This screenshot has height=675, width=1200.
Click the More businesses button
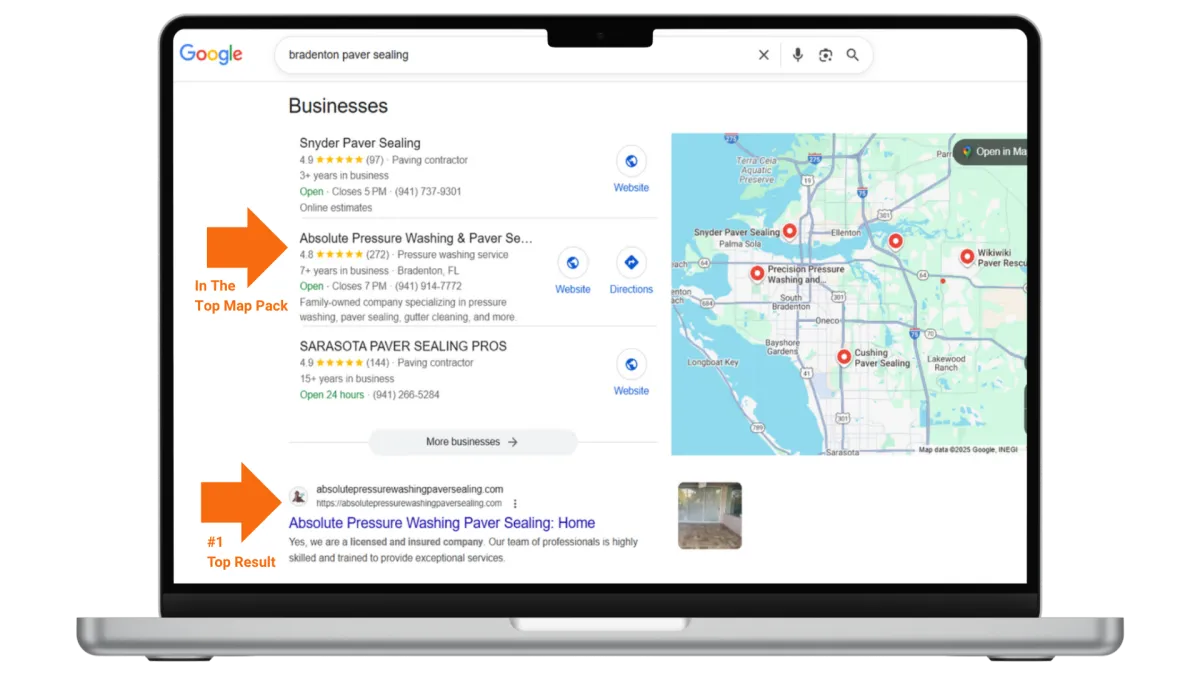click(x=473, y=442)
